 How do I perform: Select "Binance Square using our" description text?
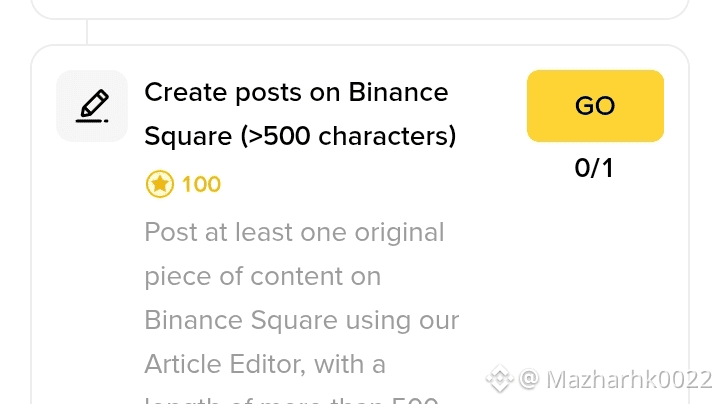[302, 320]
